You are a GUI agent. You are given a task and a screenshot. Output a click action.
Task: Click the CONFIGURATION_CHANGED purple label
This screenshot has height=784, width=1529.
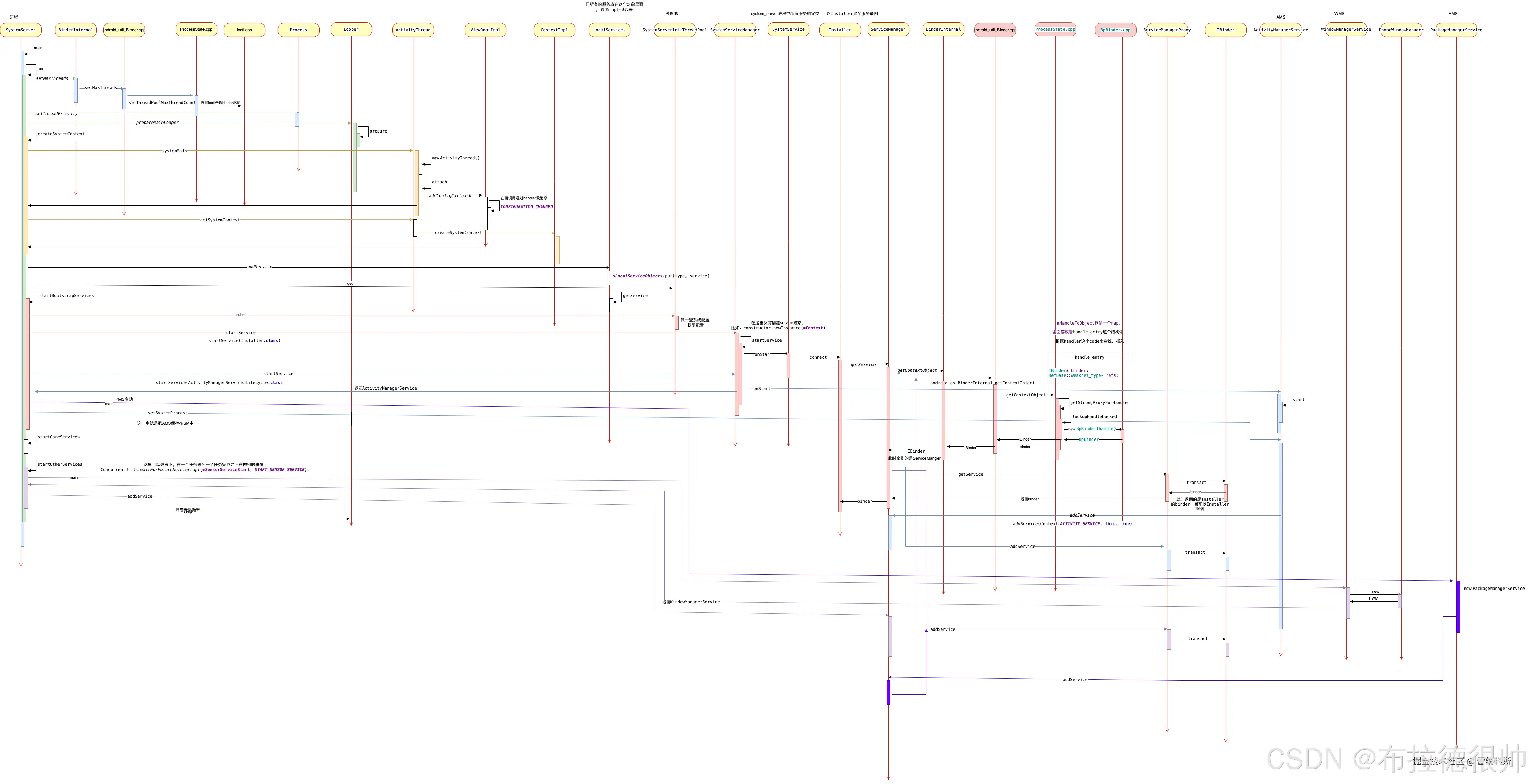(x=526, y=207)
